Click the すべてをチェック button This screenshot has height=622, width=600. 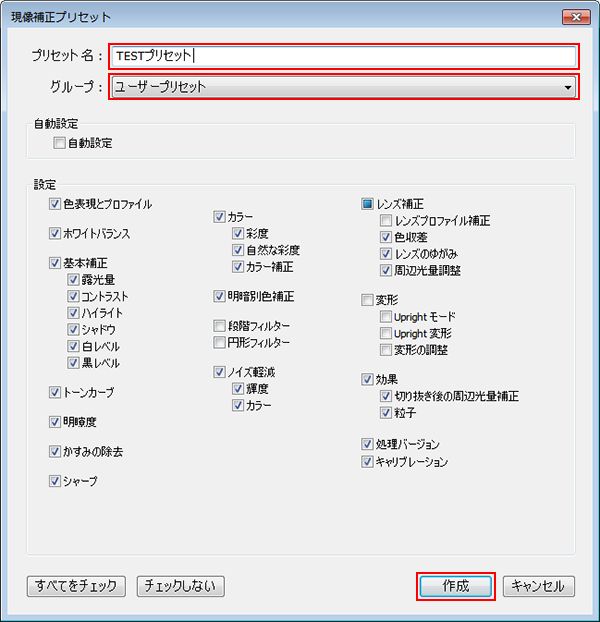coord(76,586)
